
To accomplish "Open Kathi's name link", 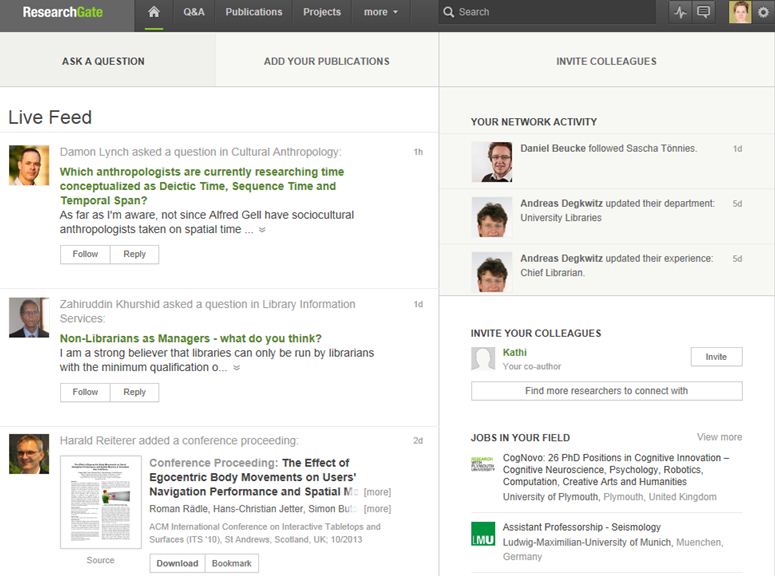I will tap(515, 353).
